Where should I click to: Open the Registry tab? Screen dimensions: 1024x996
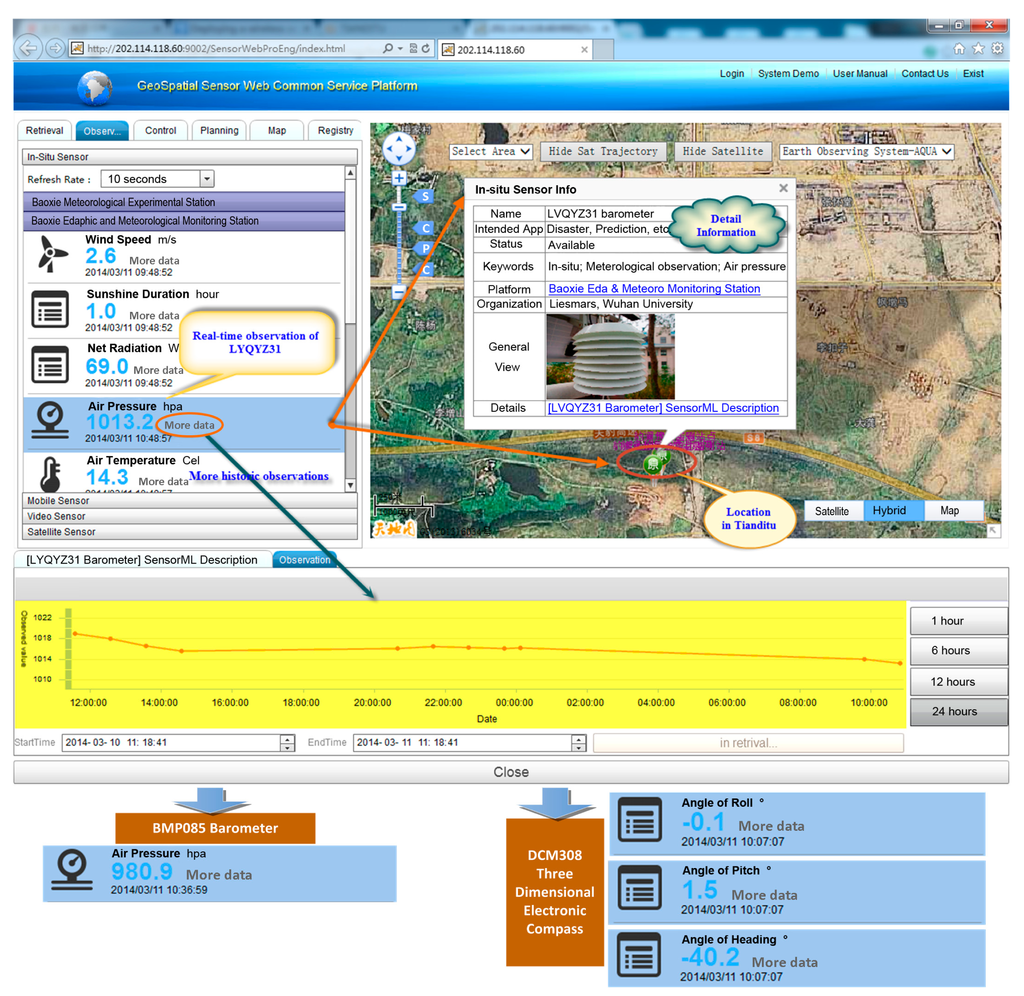coord(335,131)
